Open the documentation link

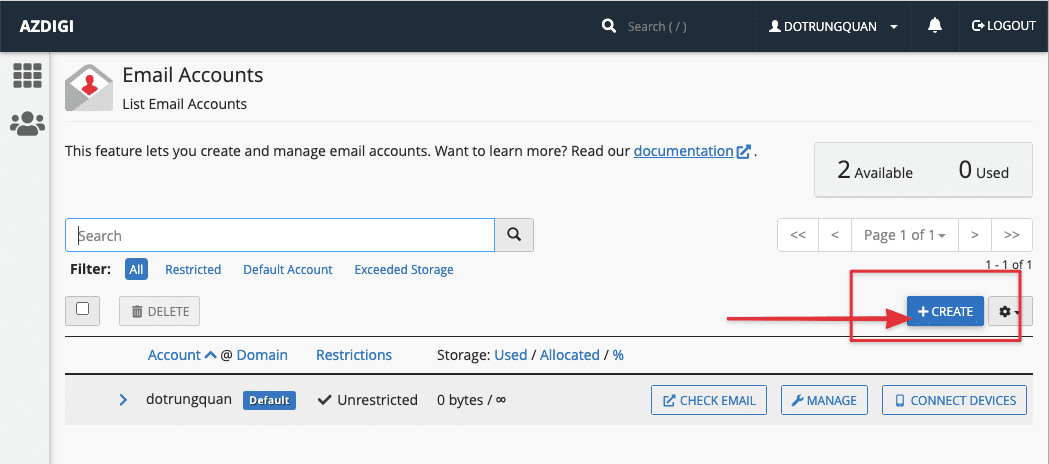coord(684,151)
